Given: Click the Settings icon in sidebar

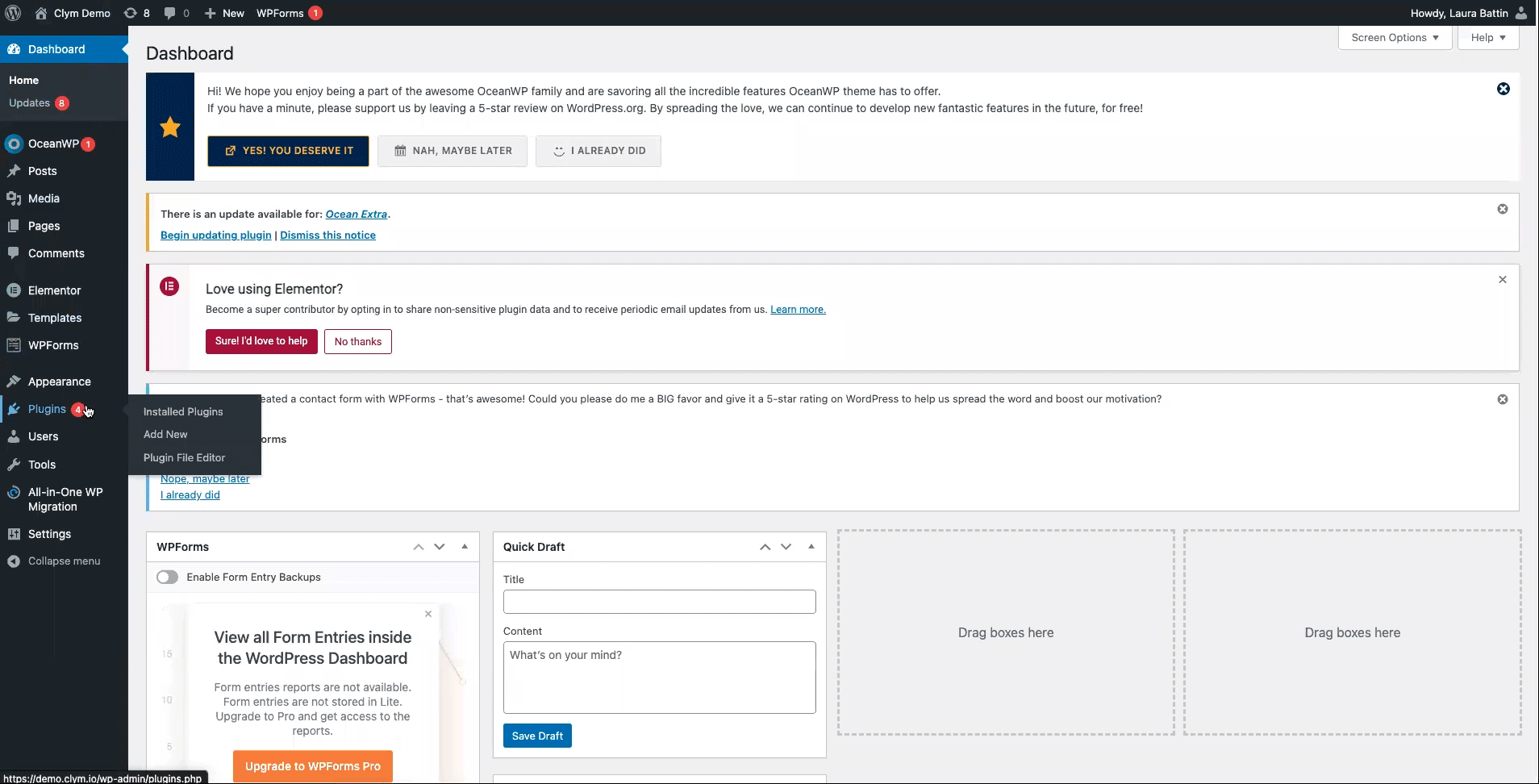Looking at the screenshot, I should click(14, 534).
